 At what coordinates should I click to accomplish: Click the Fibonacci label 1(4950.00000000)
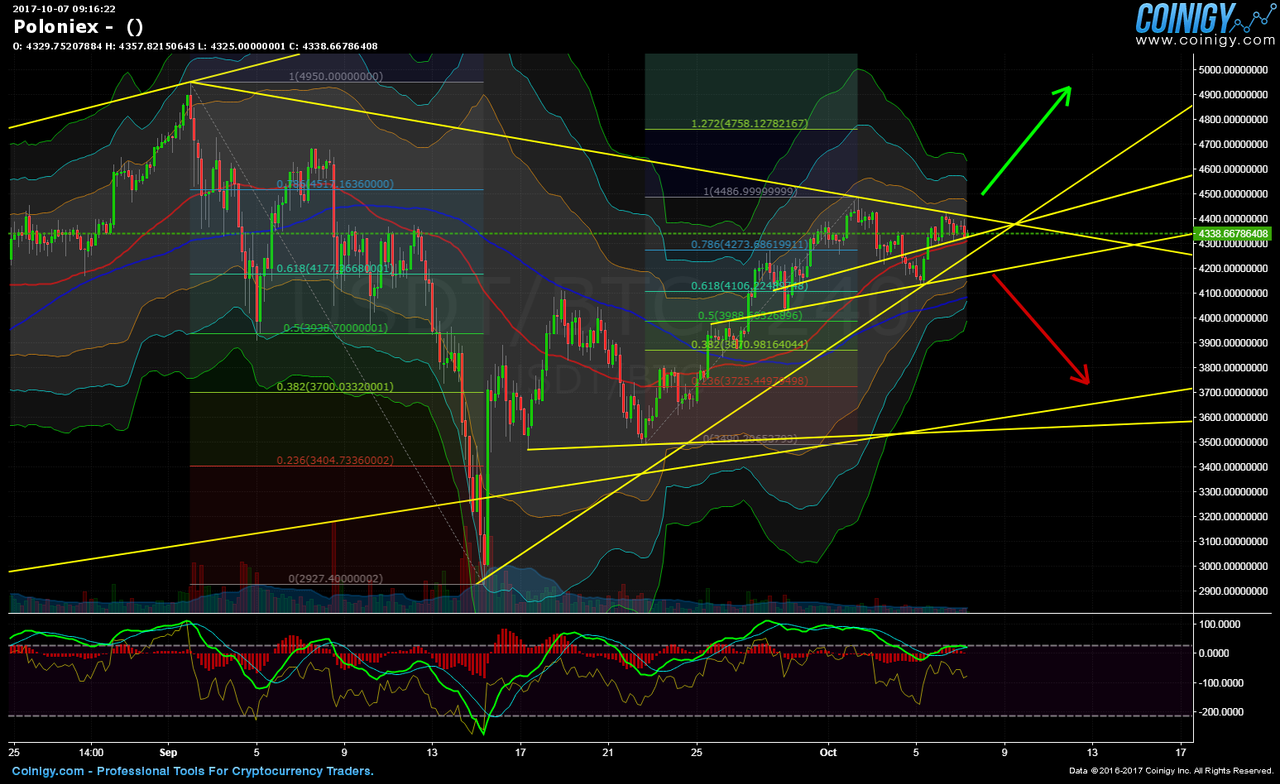tap(336, 76)
